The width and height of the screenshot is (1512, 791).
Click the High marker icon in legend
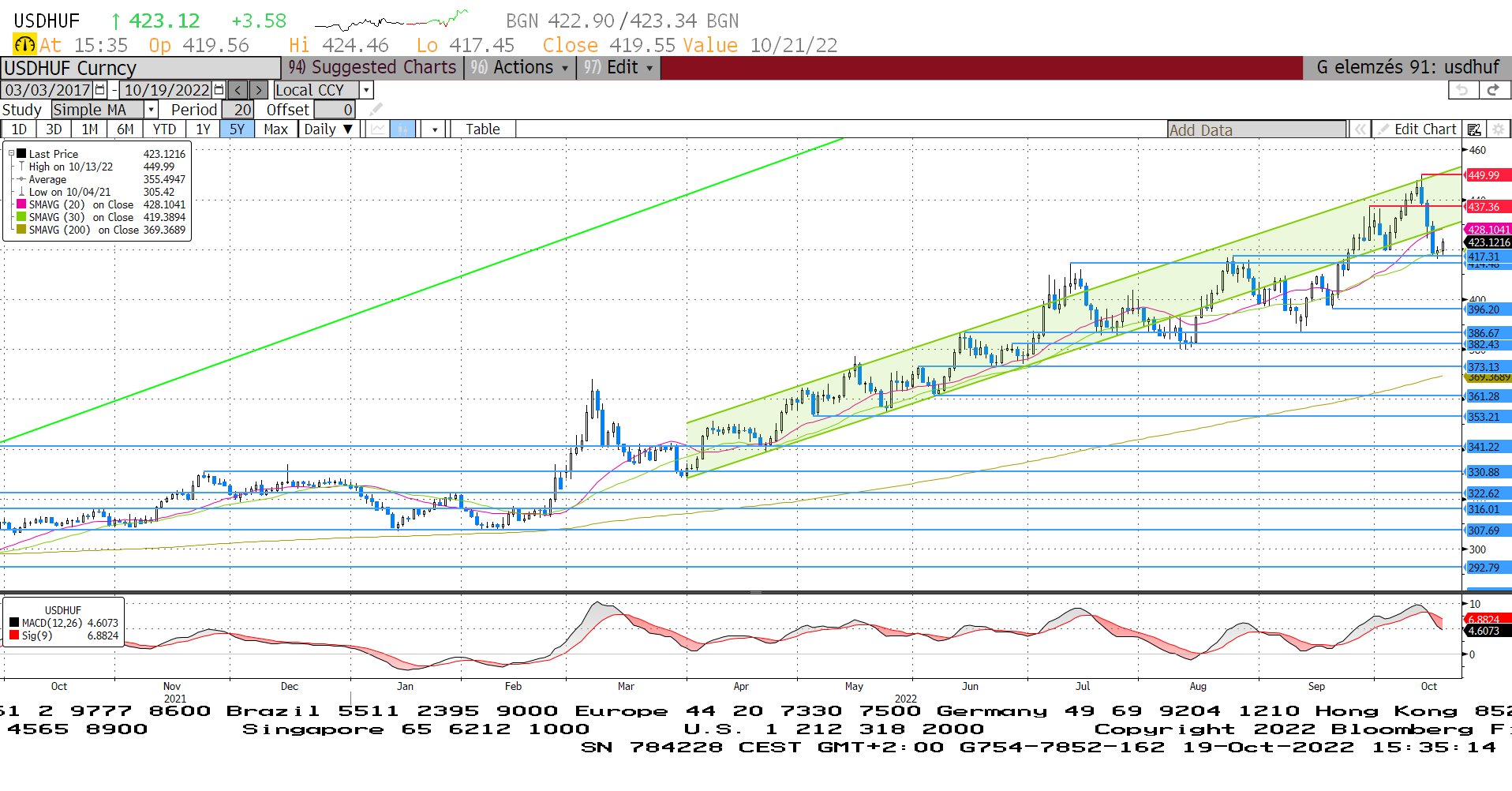[22, 167]
